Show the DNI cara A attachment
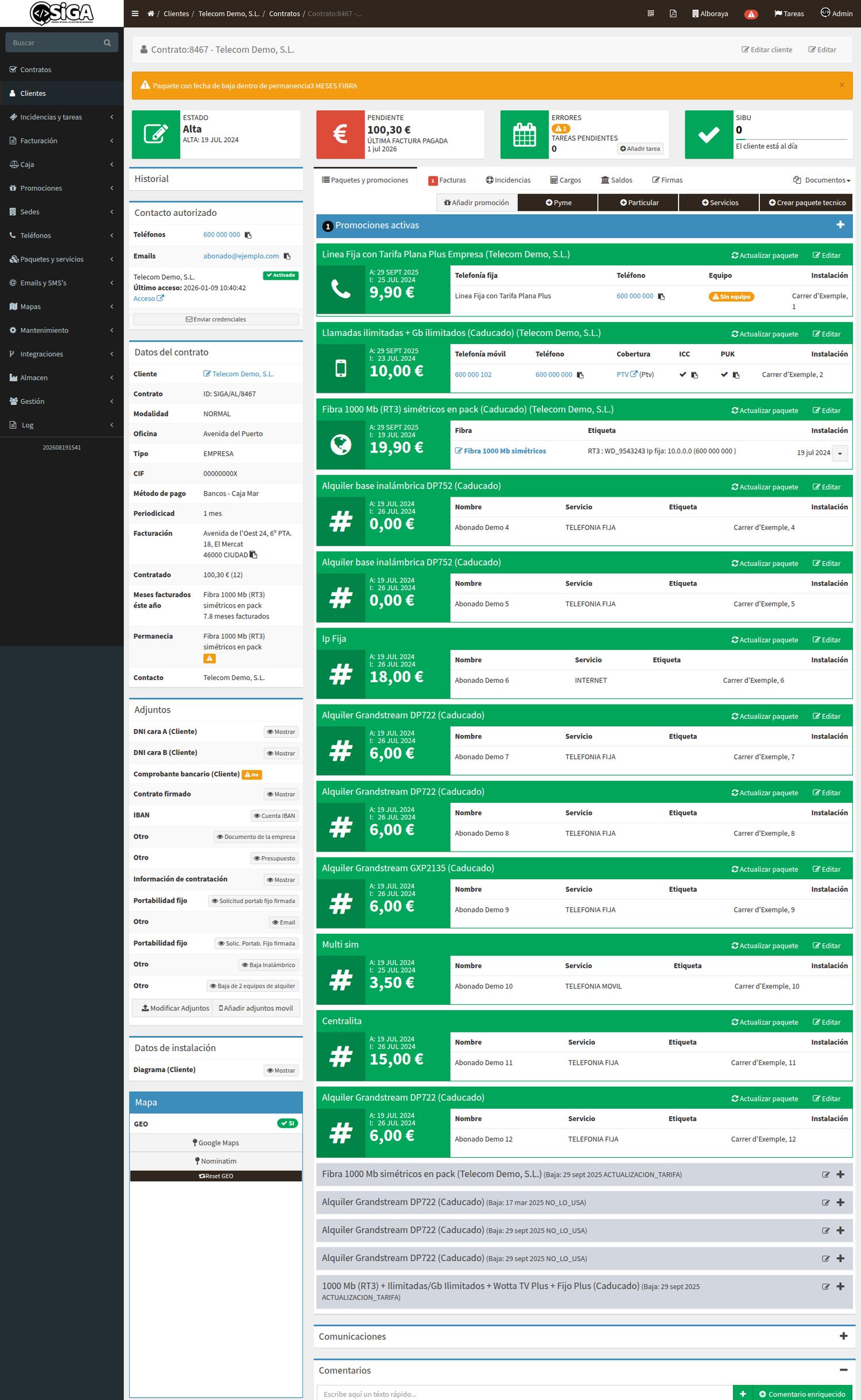The width and height of the screenshot is (861, 1400). [281, 732]
